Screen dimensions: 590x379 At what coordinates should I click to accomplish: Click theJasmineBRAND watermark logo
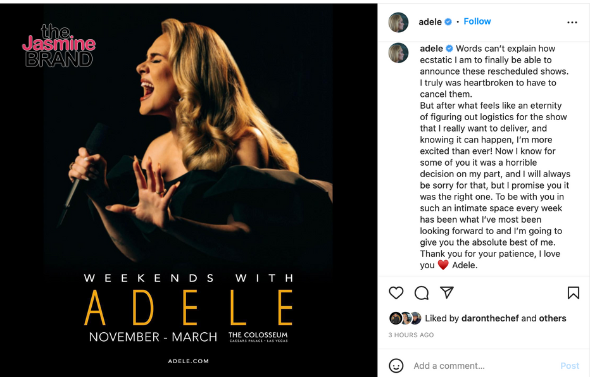pyautogui.click(x=59, y=46)
